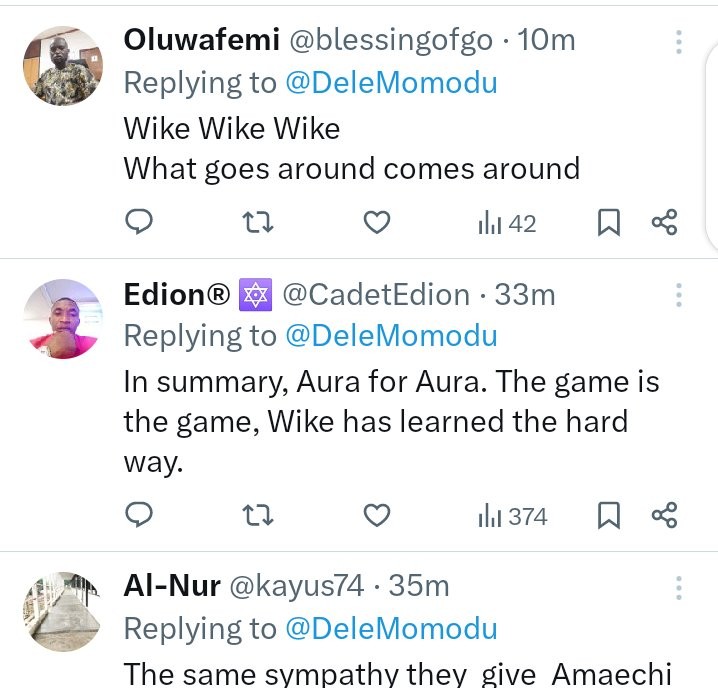Open @DeleMomodu link in Oluwafemi's reply
The image size is (718, 688).
click(x=392, y=83)
